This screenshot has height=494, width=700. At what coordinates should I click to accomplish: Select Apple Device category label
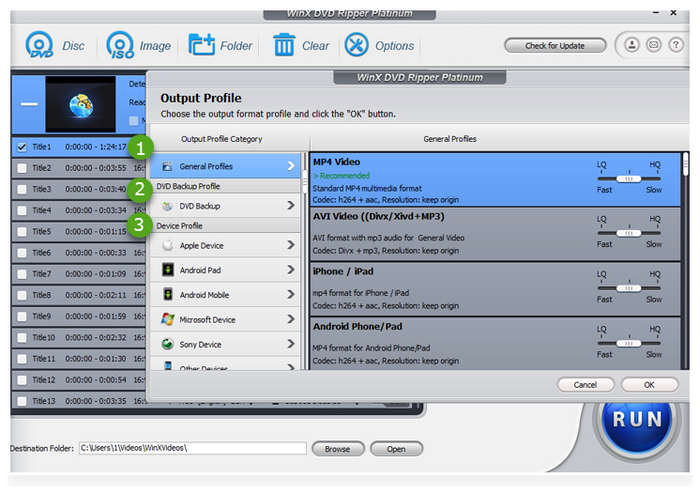pyautogui.click(x=201, y=246)
